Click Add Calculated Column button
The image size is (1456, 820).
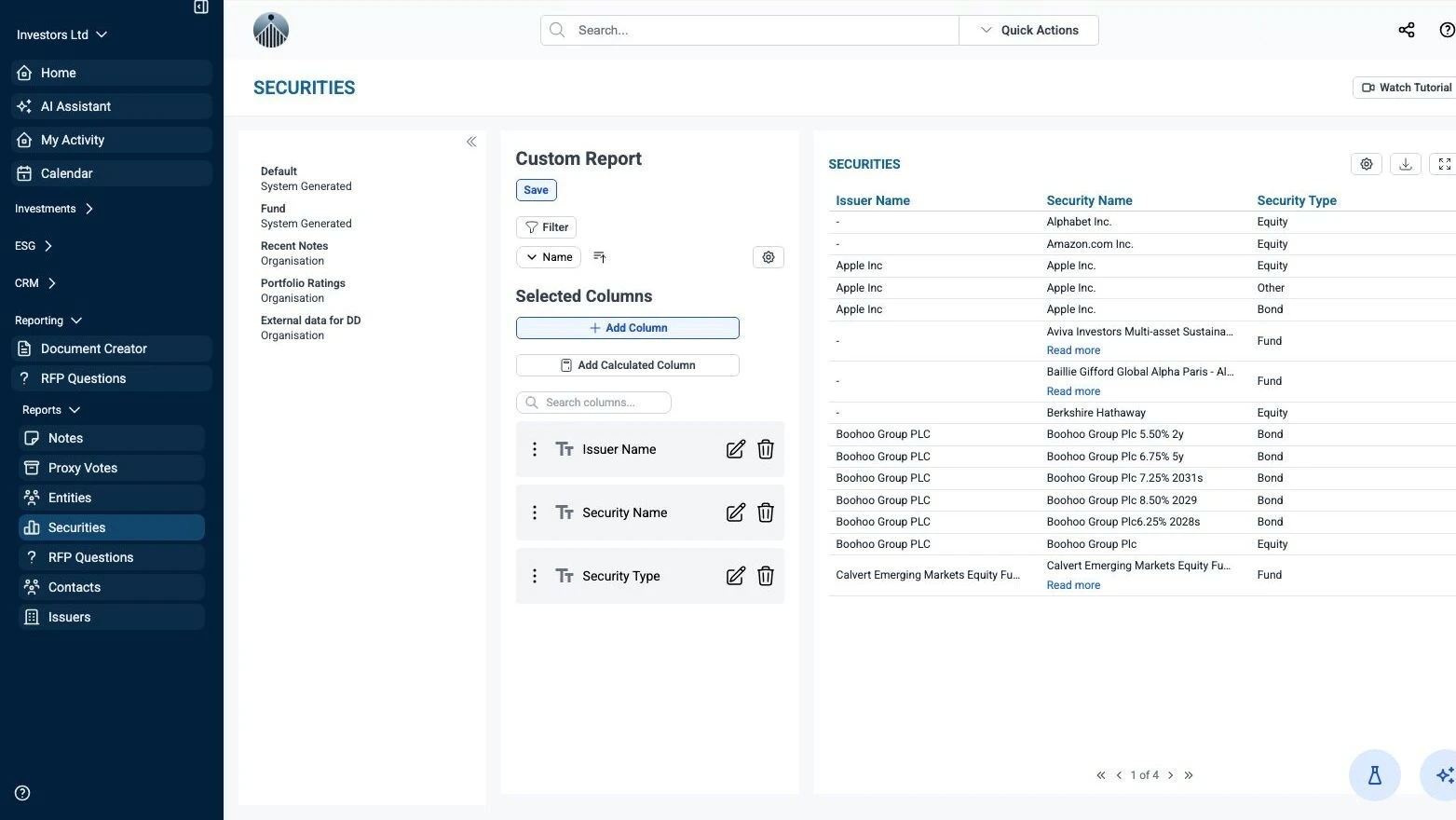pyautogui.click(x=628, y=365)
